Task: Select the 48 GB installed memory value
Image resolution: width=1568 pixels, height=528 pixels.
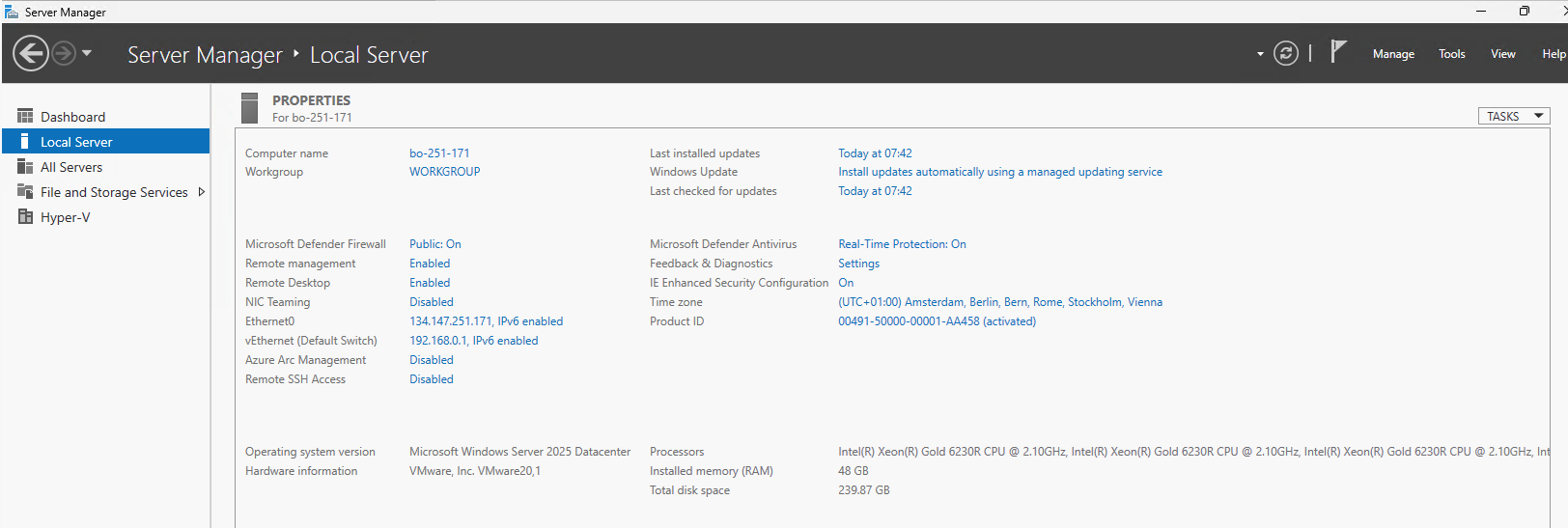Action: pyautogui.click(x=854, y=471)
